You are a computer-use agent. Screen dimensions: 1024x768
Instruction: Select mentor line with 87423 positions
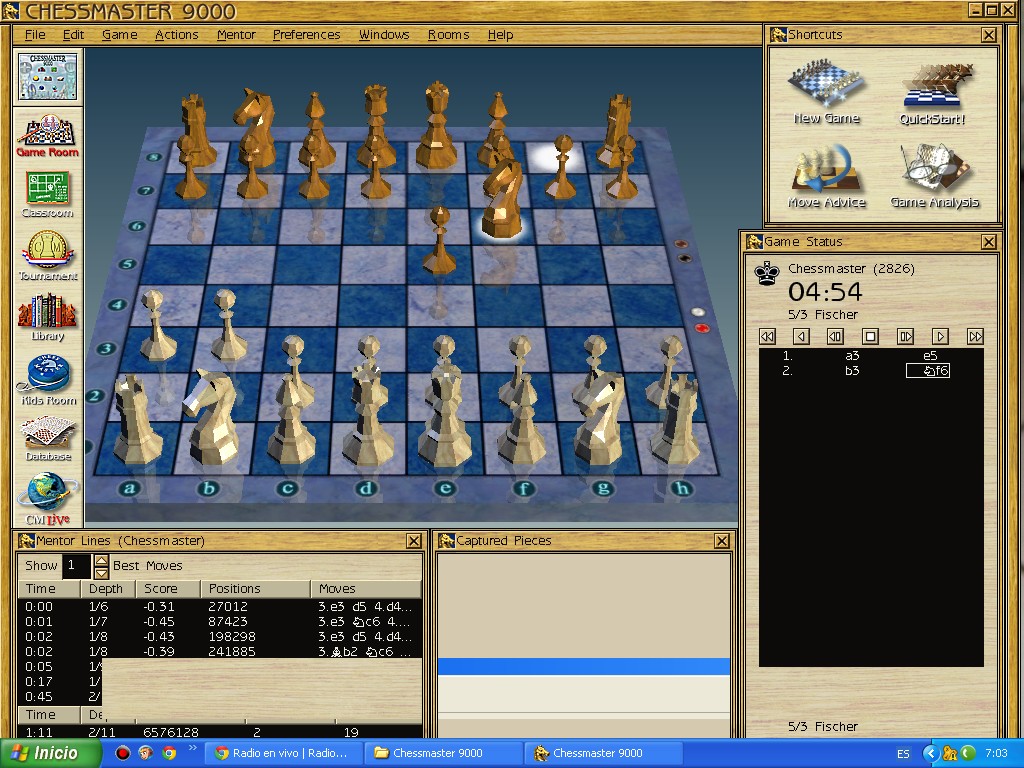pyautogui.click(x=219, y=622)
